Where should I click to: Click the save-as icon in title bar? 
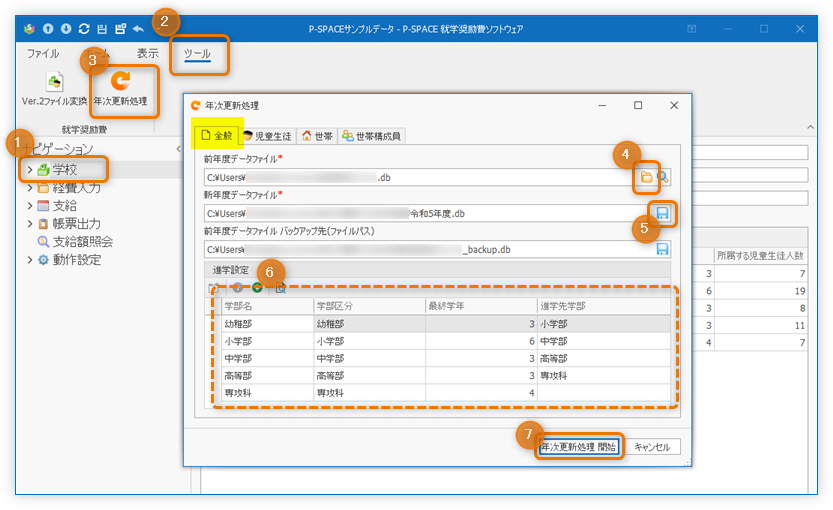pyautogui.click(x=120, y=29)
